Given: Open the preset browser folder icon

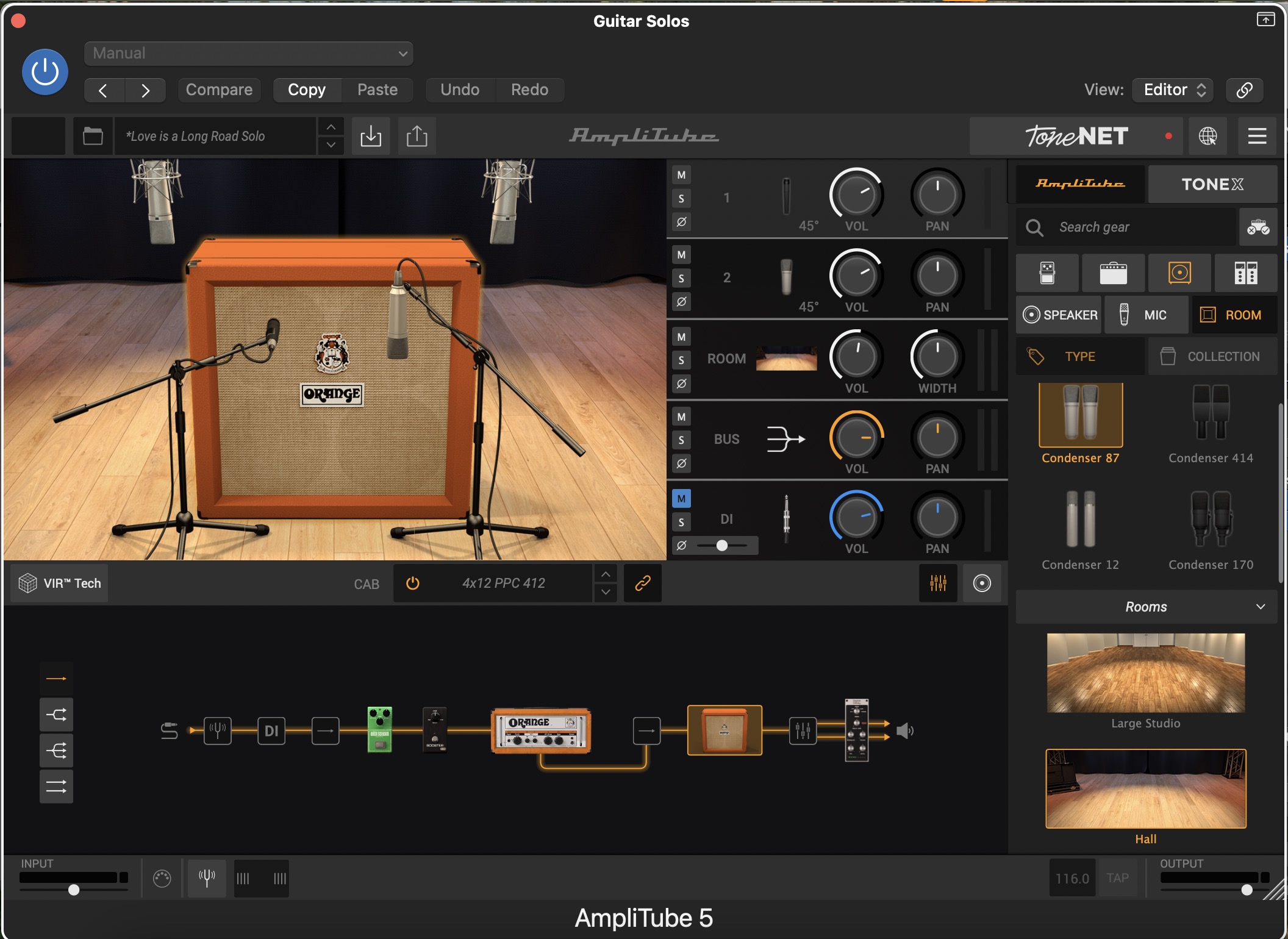Looking at the screenshot, I should pyautogui.click(x=93, y=136).
